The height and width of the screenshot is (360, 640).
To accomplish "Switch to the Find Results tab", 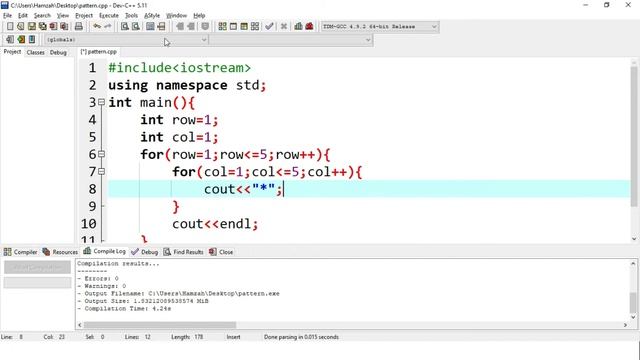I will click(183, 252).
